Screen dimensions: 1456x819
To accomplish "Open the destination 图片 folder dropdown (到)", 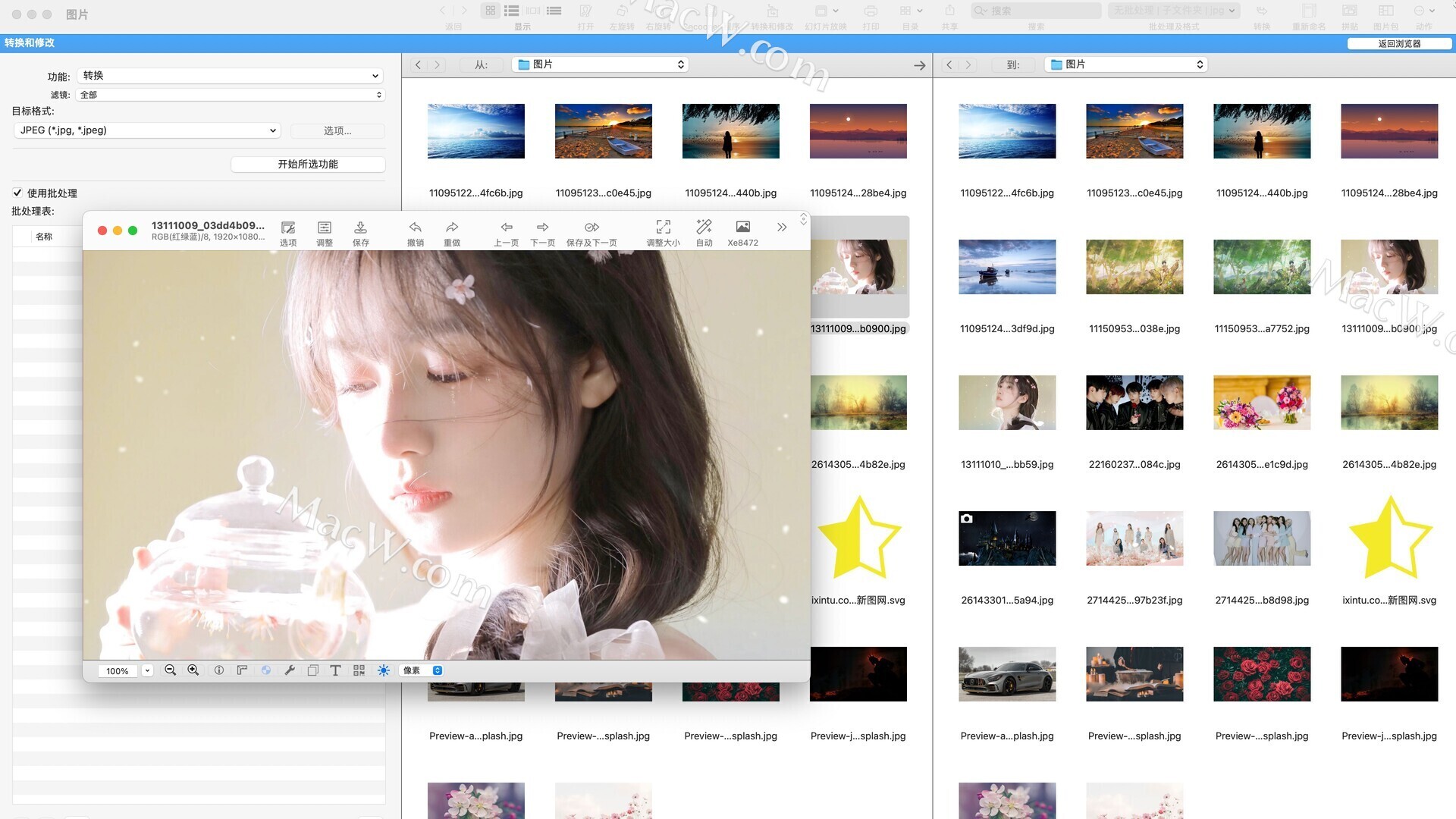I will [x=1126, y=64].
